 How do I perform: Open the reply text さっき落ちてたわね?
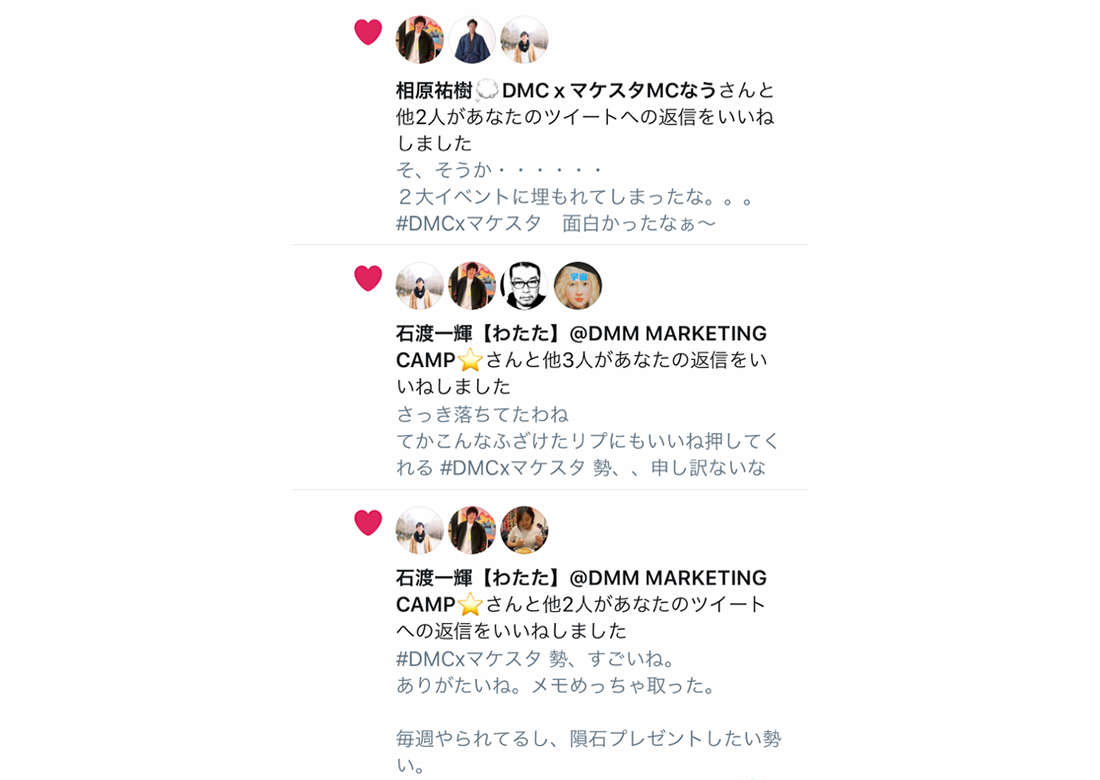[x=483, y=415]
